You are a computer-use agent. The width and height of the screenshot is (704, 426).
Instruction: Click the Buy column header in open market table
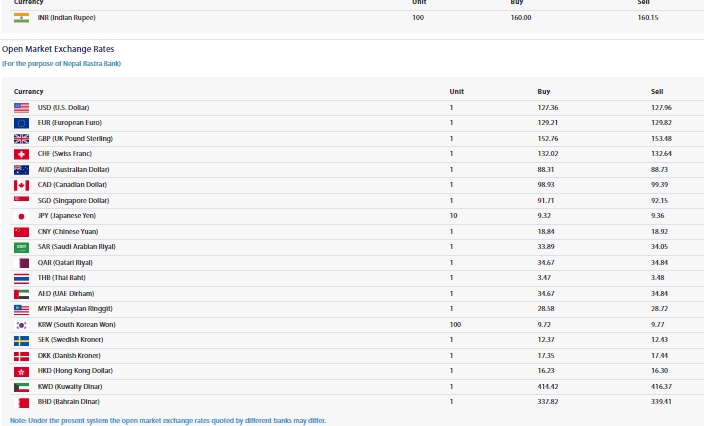tap(544, 91)
